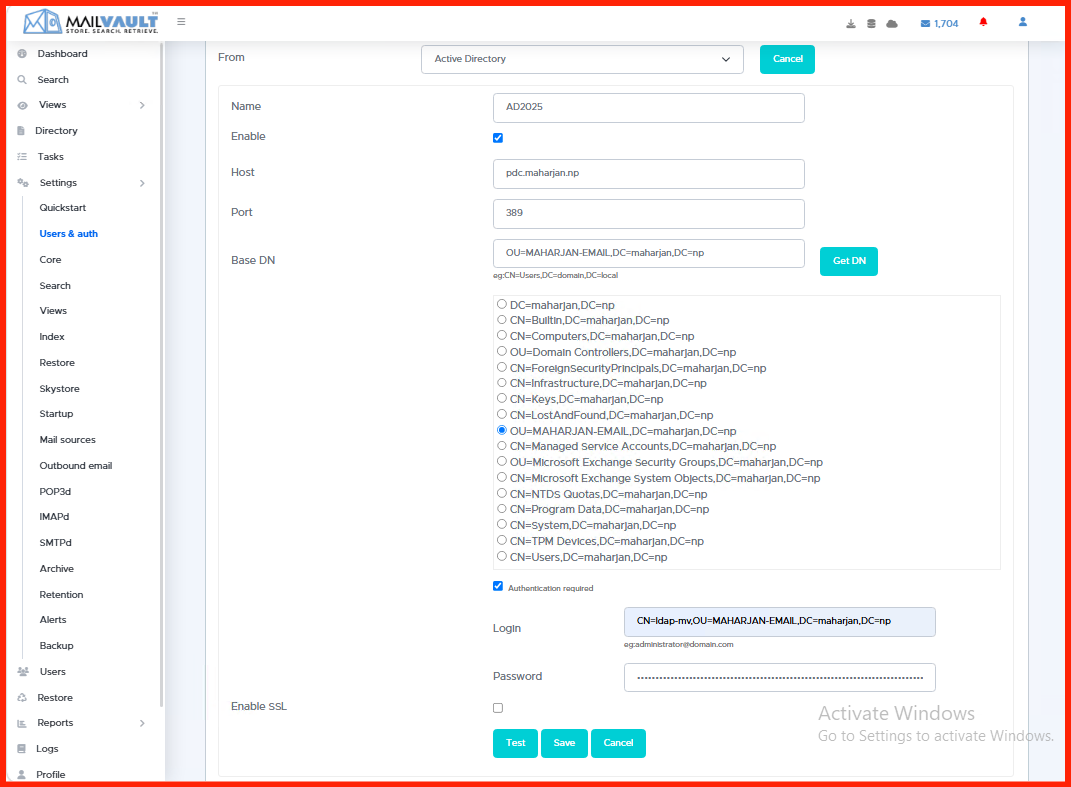Collapse the Settings sidebar chevron
The height and width of the screenshot is (787, 1071).
pos(142,183)
